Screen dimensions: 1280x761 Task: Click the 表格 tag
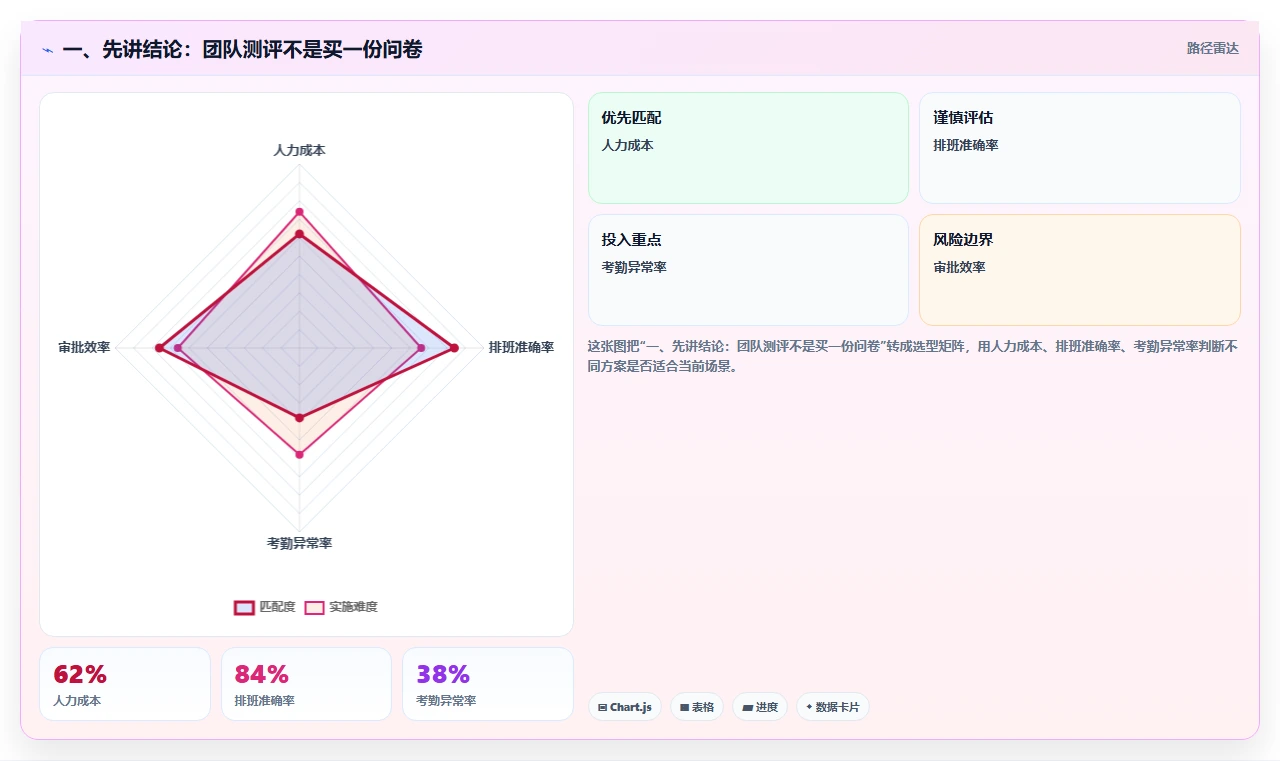[697, 707]
